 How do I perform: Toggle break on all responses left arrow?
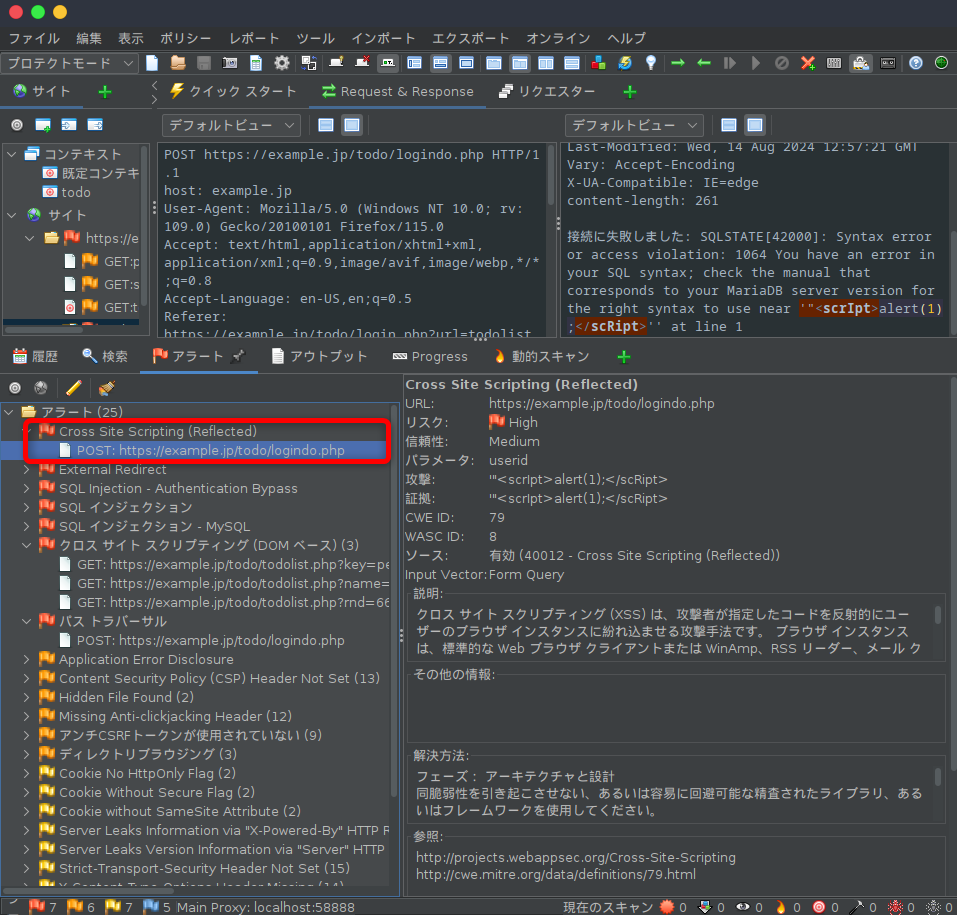pos(704,63)
